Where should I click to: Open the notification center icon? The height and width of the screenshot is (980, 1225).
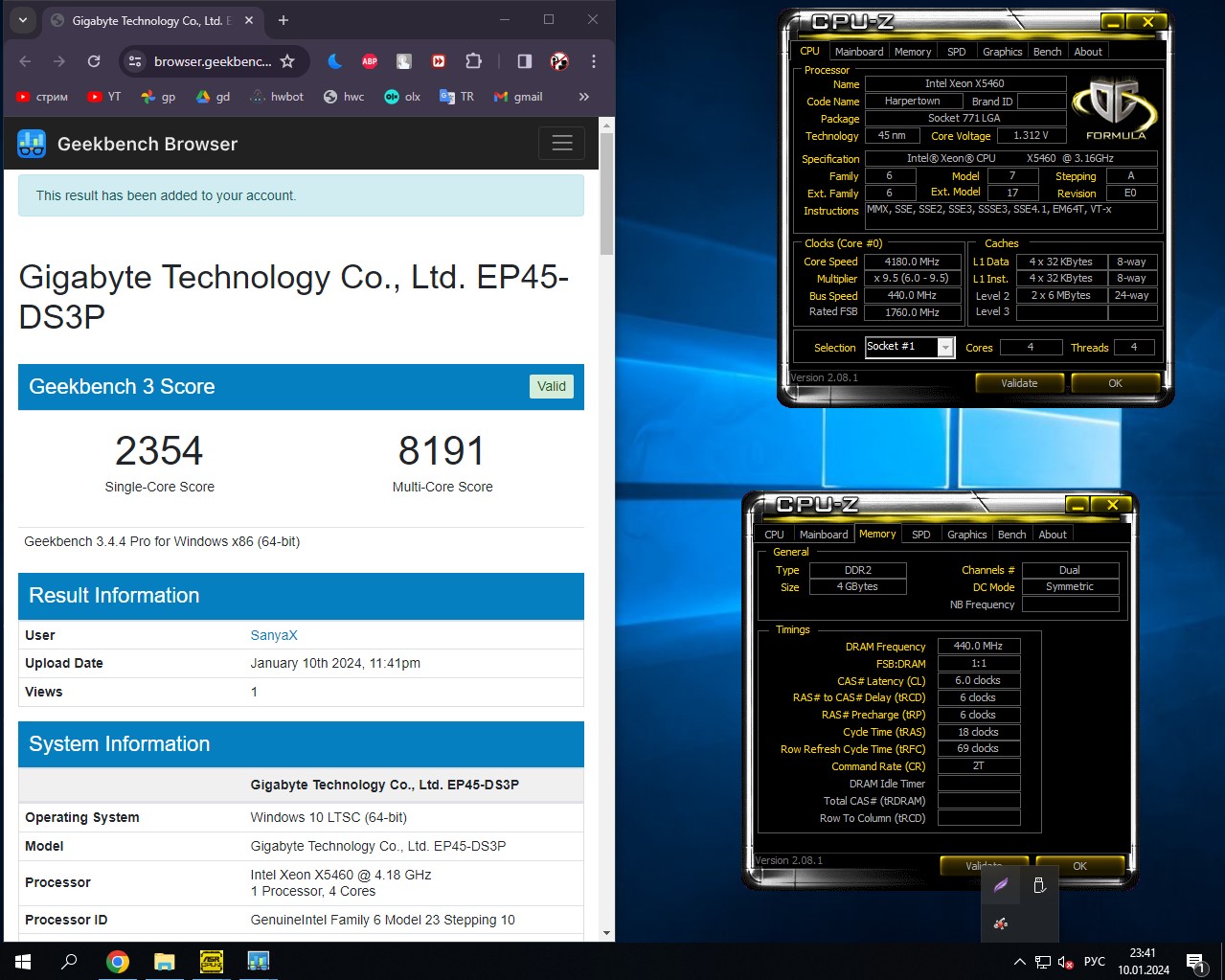click(x=1195, y=962)
